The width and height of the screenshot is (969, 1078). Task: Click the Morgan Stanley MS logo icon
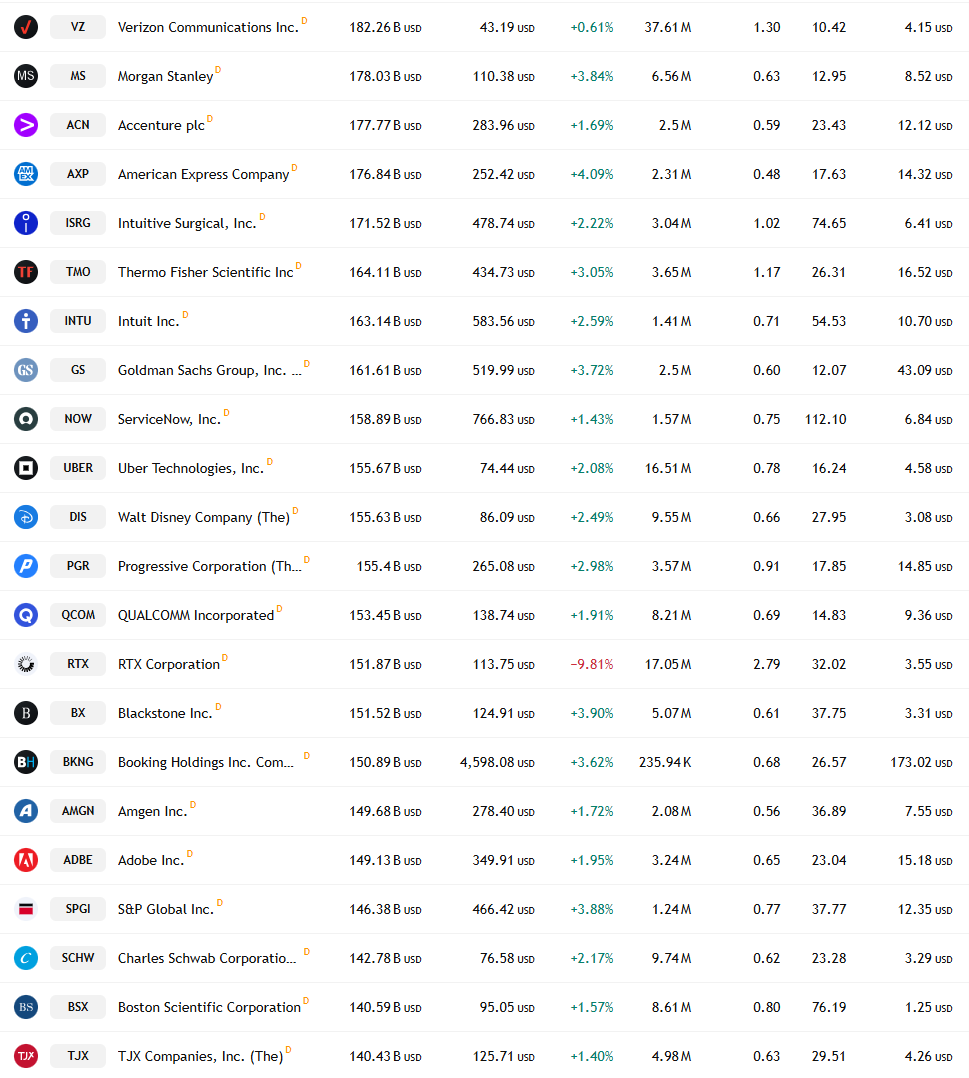pos(26,76)
